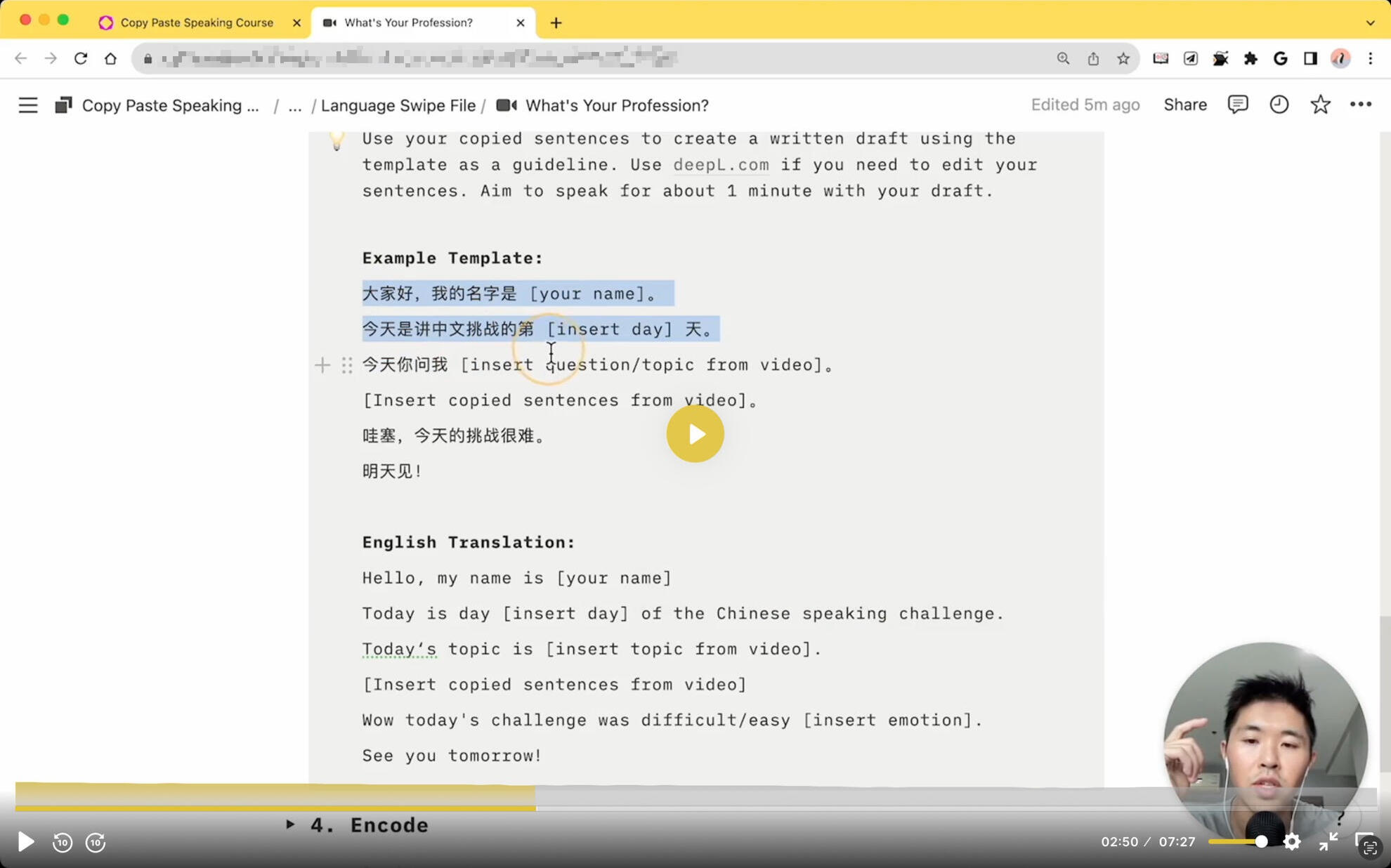
Task: Open the page three-dot options menu
Action: (x=1361, y=105)
